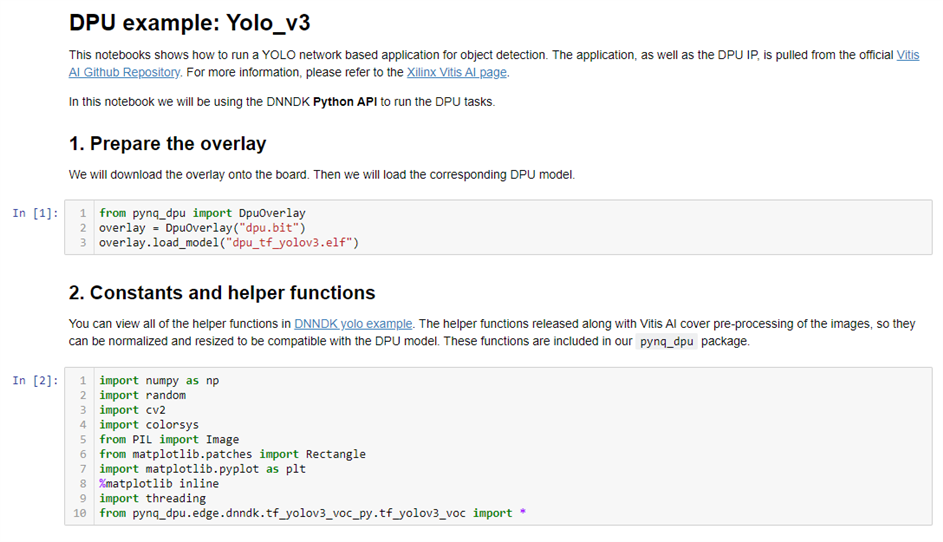Image resolution: width=943 pixels, height=542 pixels.
Task: Click the In [1] cell prompt
Action: pos(35,213)
